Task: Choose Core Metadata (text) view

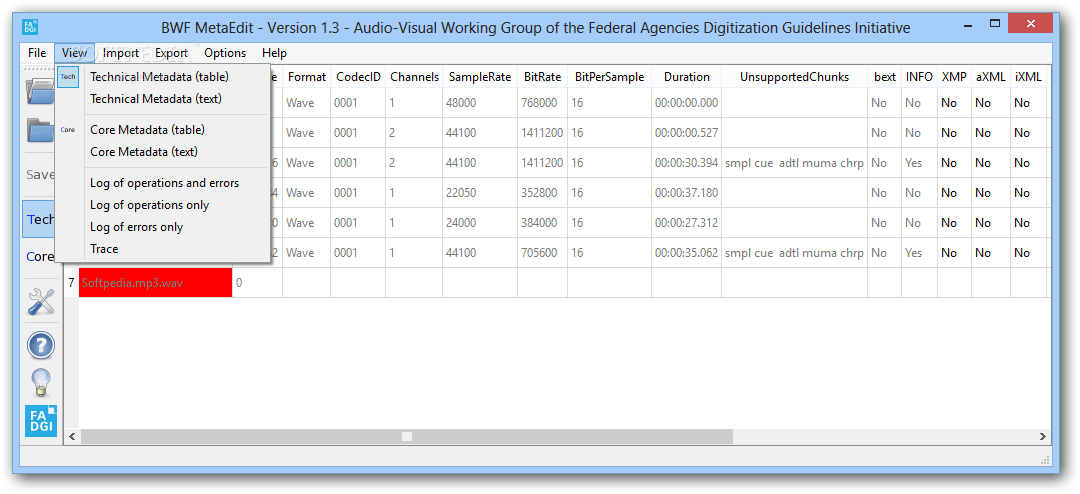Action: (162, 152)
